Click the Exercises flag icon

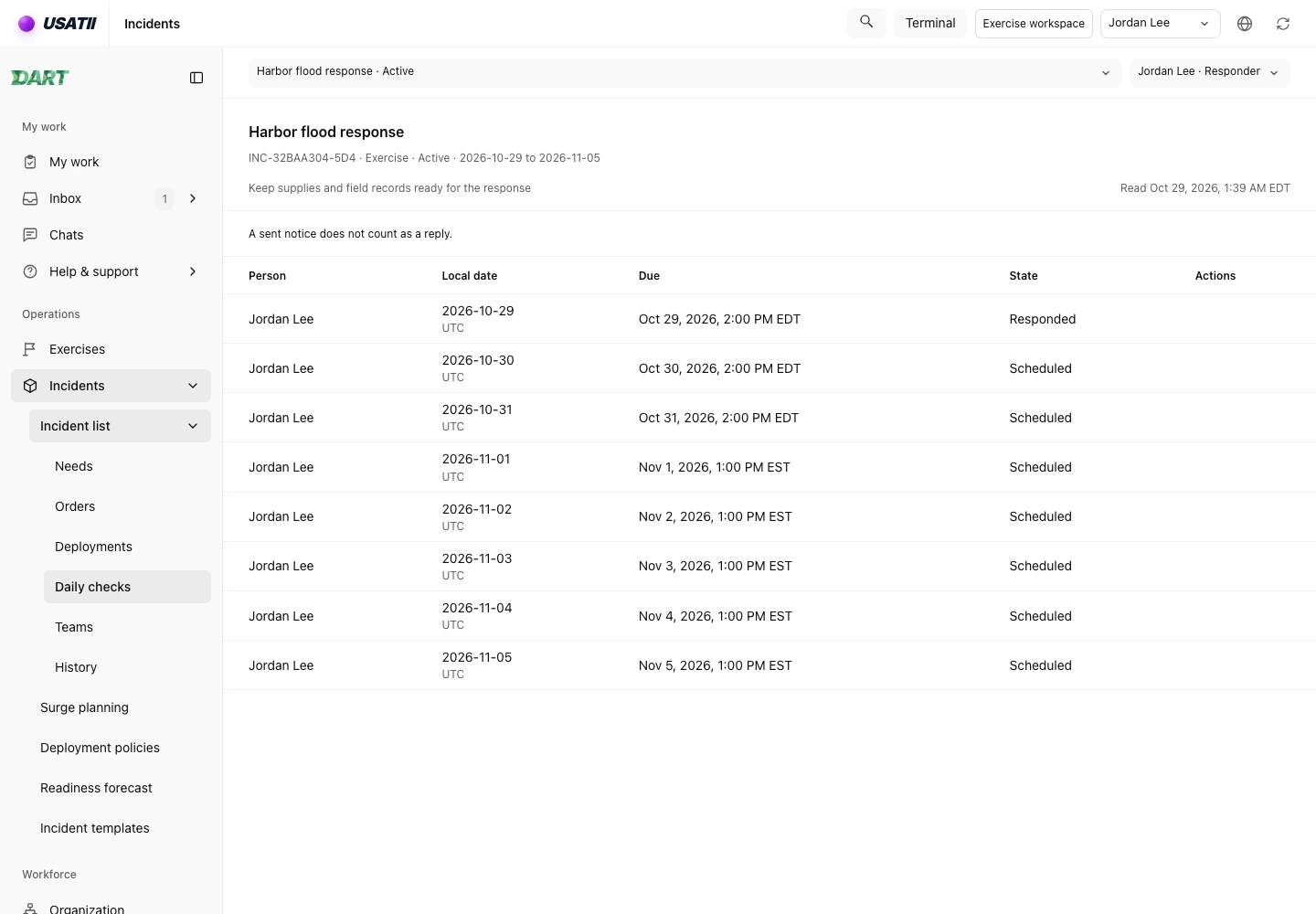30,349
